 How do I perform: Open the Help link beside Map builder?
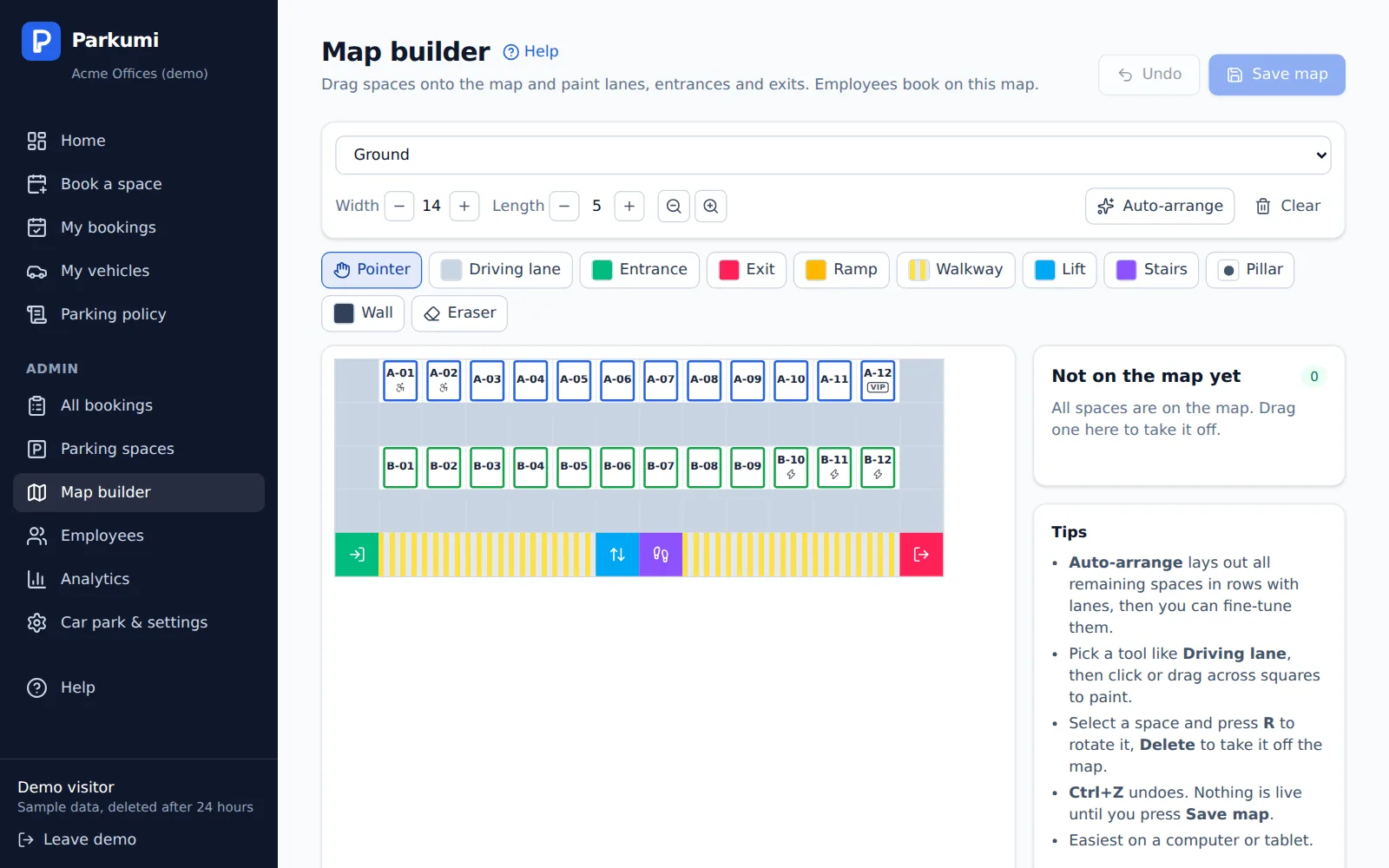(531, 51)
